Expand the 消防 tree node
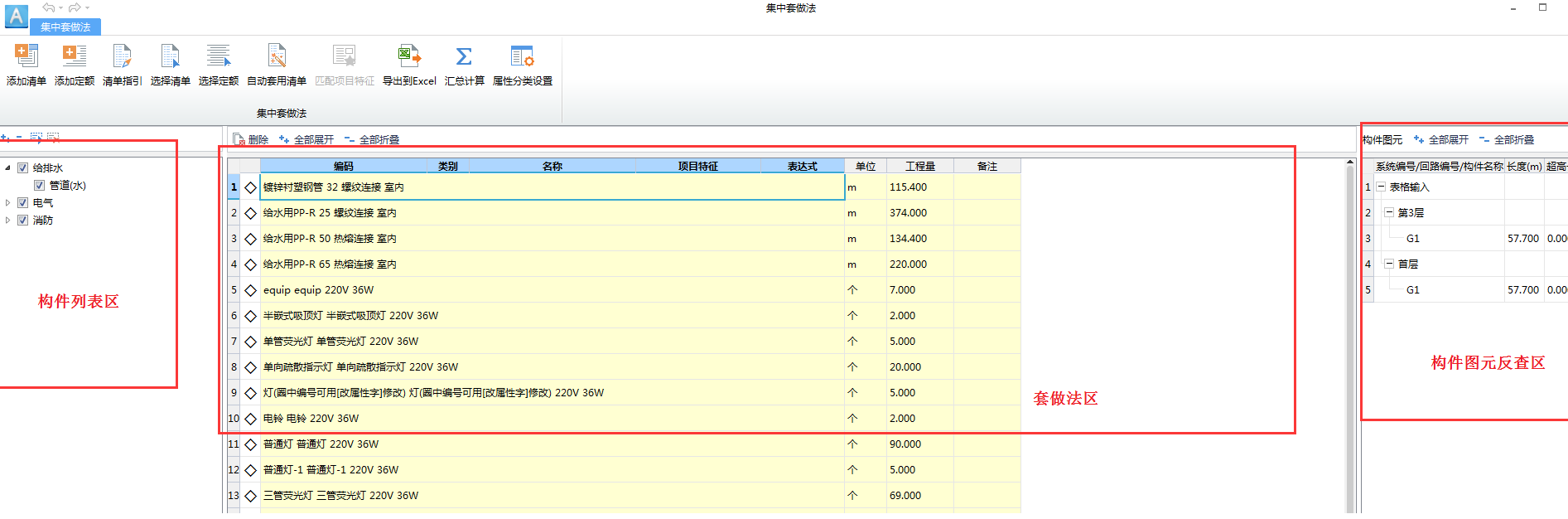The image size is (1568, 519). tap(8, 221)
